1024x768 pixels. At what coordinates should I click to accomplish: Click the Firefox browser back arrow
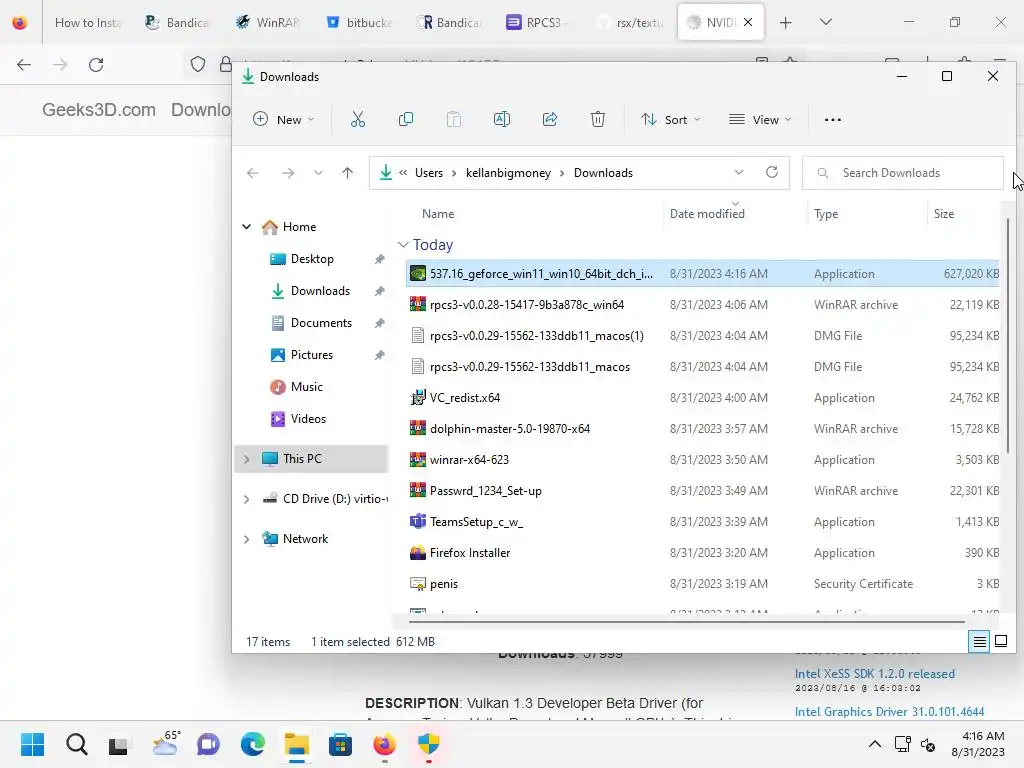24,65
